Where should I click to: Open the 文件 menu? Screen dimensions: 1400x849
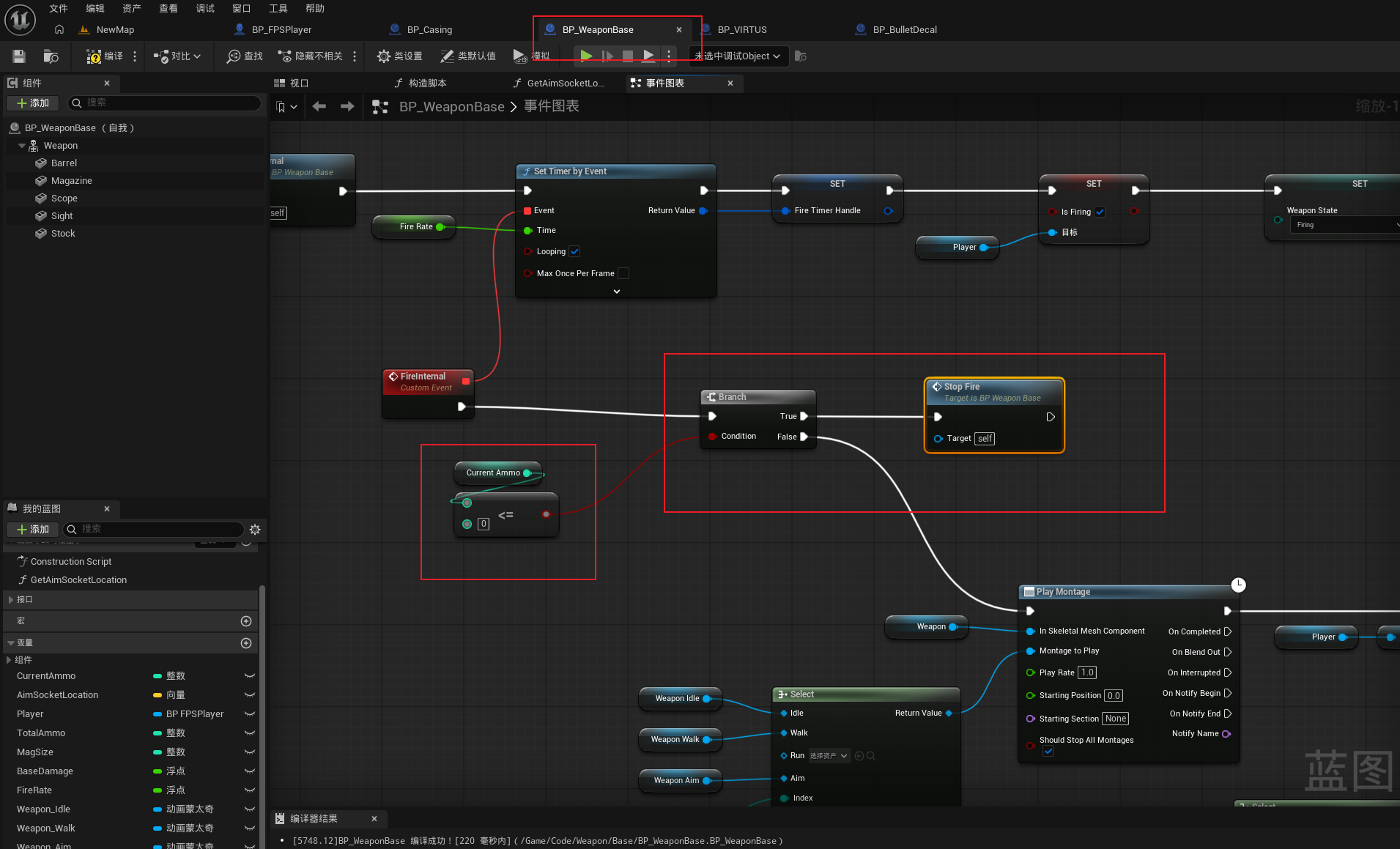pos(59,8)
